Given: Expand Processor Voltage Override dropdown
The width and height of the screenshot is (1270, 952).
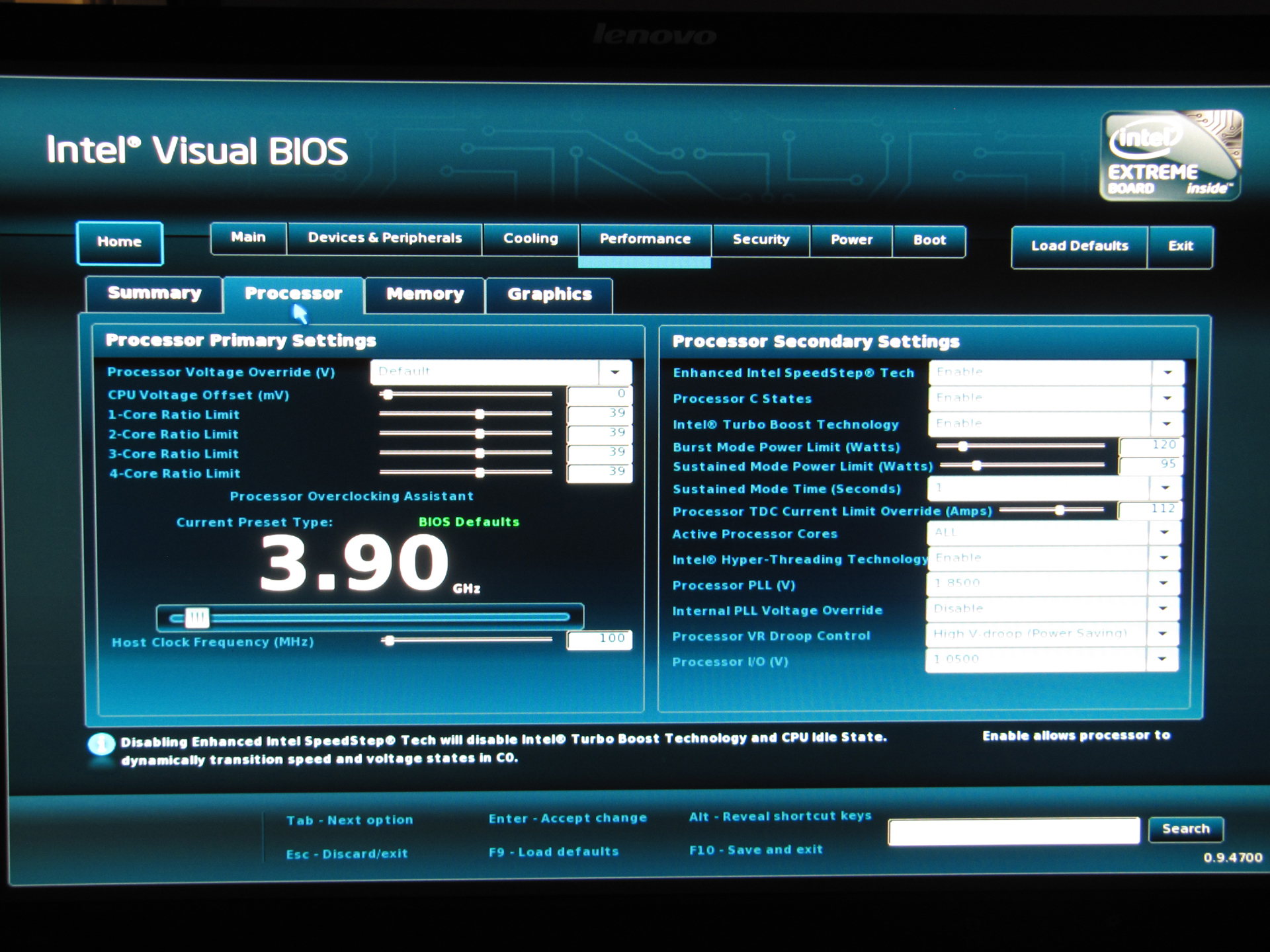Looking at the screenshot, I should (501, 372).
